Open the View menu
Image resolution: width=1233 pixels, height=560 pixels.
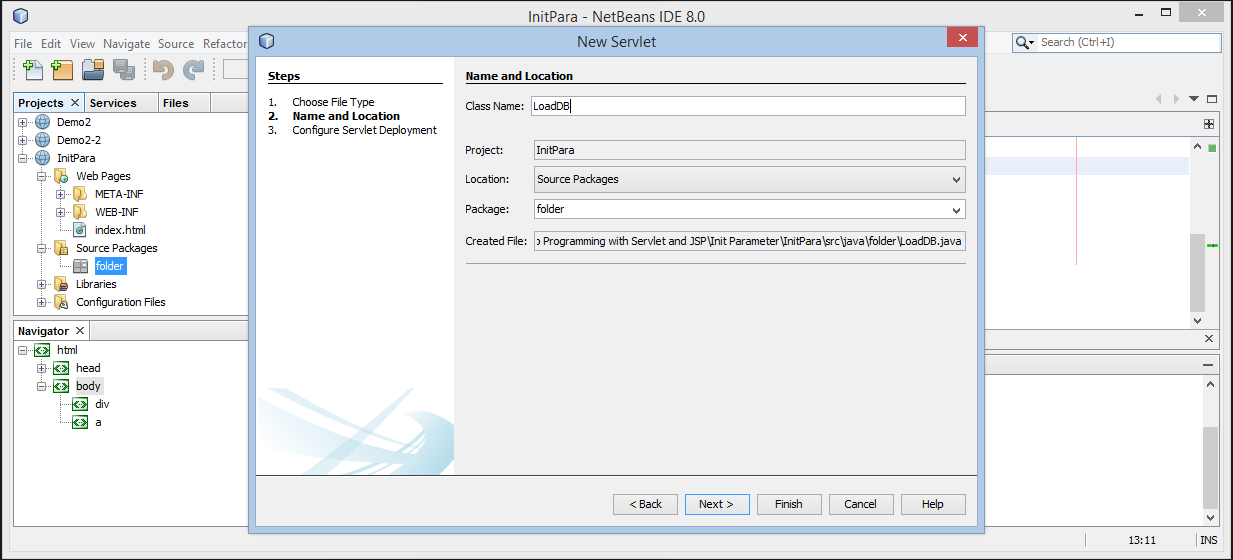coord(82,44)
